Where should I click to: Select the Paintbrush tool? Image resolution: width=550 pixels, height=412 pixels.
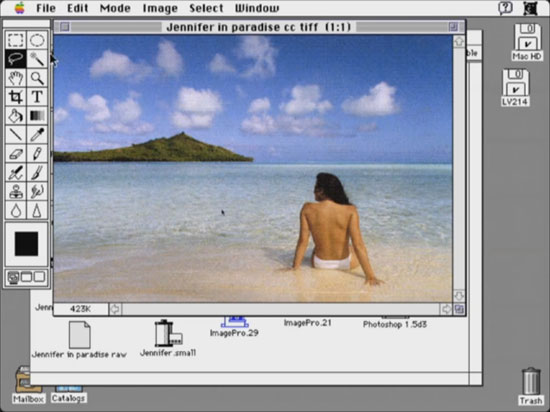pyautogui.click(x=37, y=173)
